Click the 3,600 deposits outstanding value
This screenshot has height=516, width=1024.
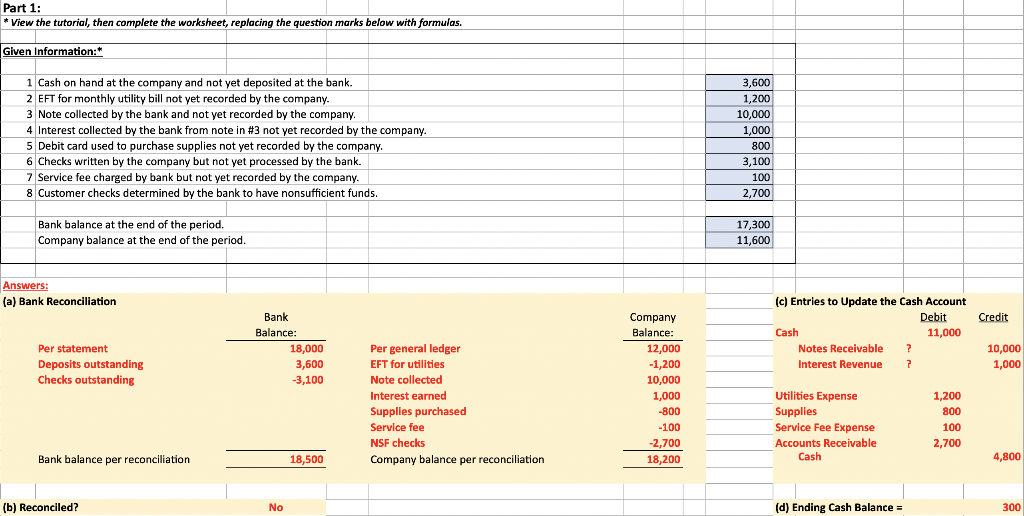point(310,364)
